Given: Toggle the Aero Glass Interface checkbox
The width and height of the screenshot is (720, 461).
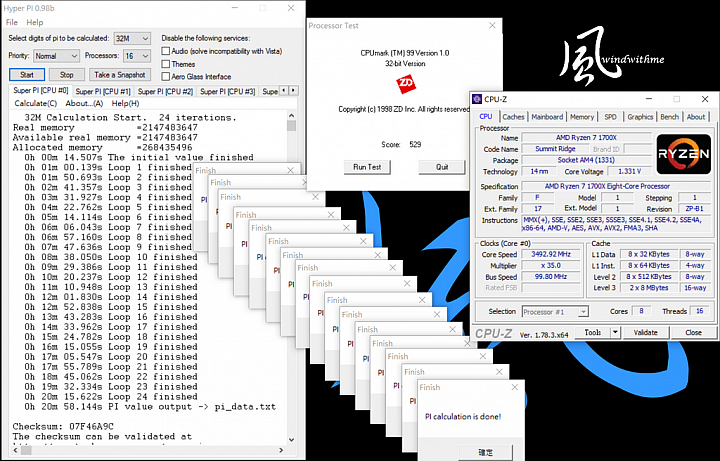Looking at the screenshot, I should 166,76.
